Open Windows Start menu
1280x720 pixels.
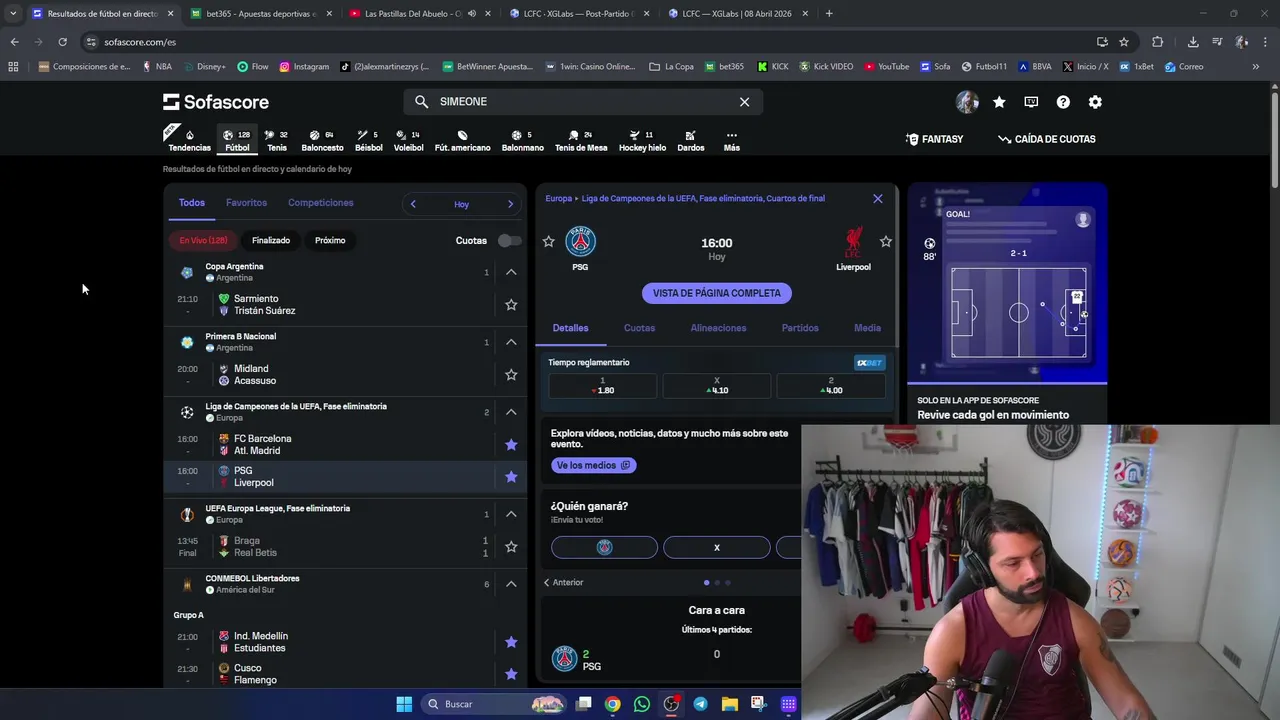click(x=404, y=704)
